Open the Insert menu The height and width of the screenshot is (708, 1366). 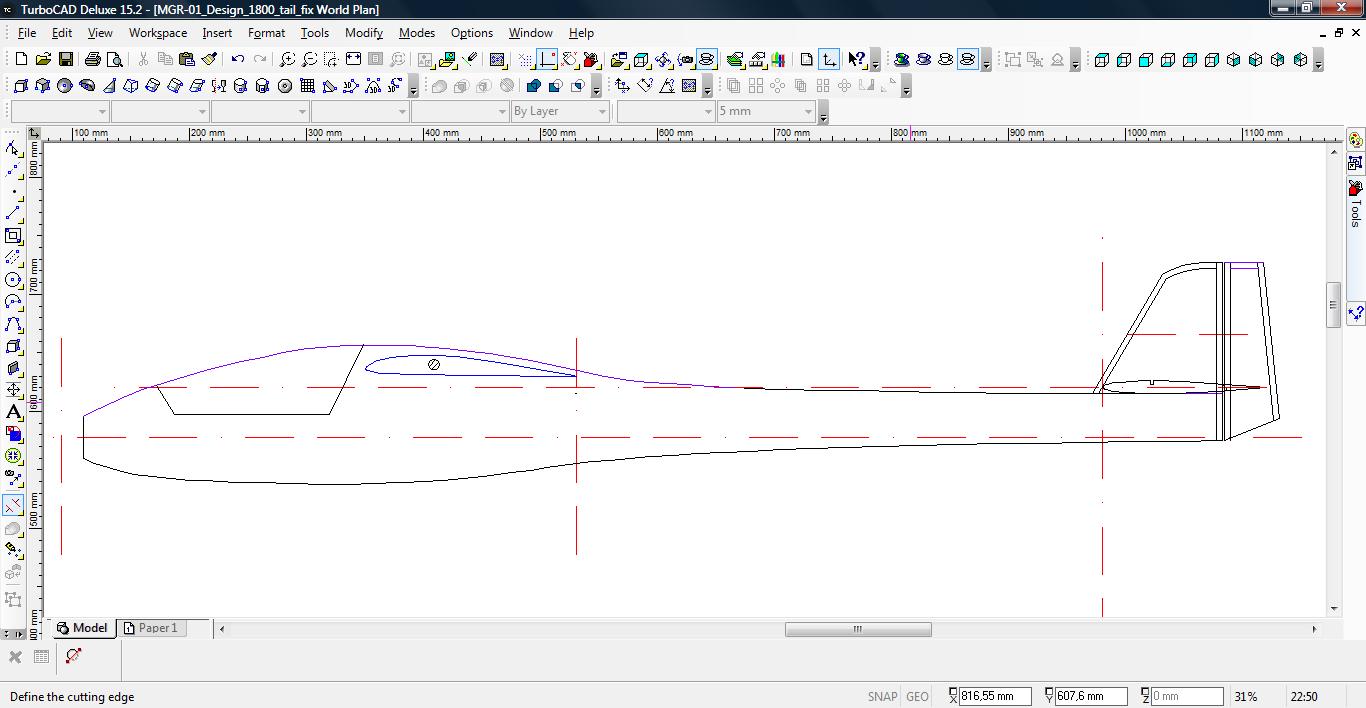[x=217, y=33]
